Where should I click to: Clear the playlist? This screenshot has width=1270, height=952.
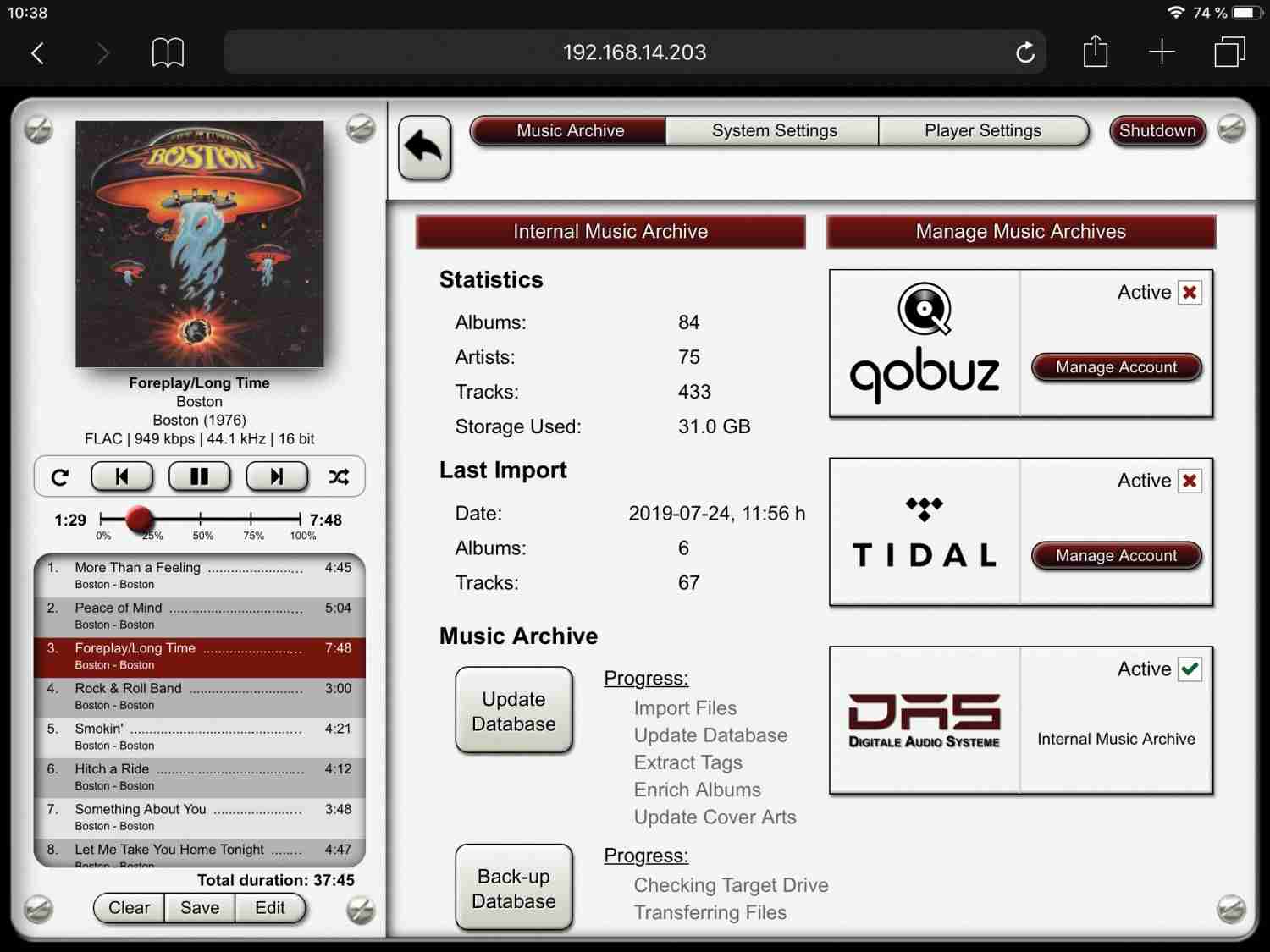tap(129, 908)
